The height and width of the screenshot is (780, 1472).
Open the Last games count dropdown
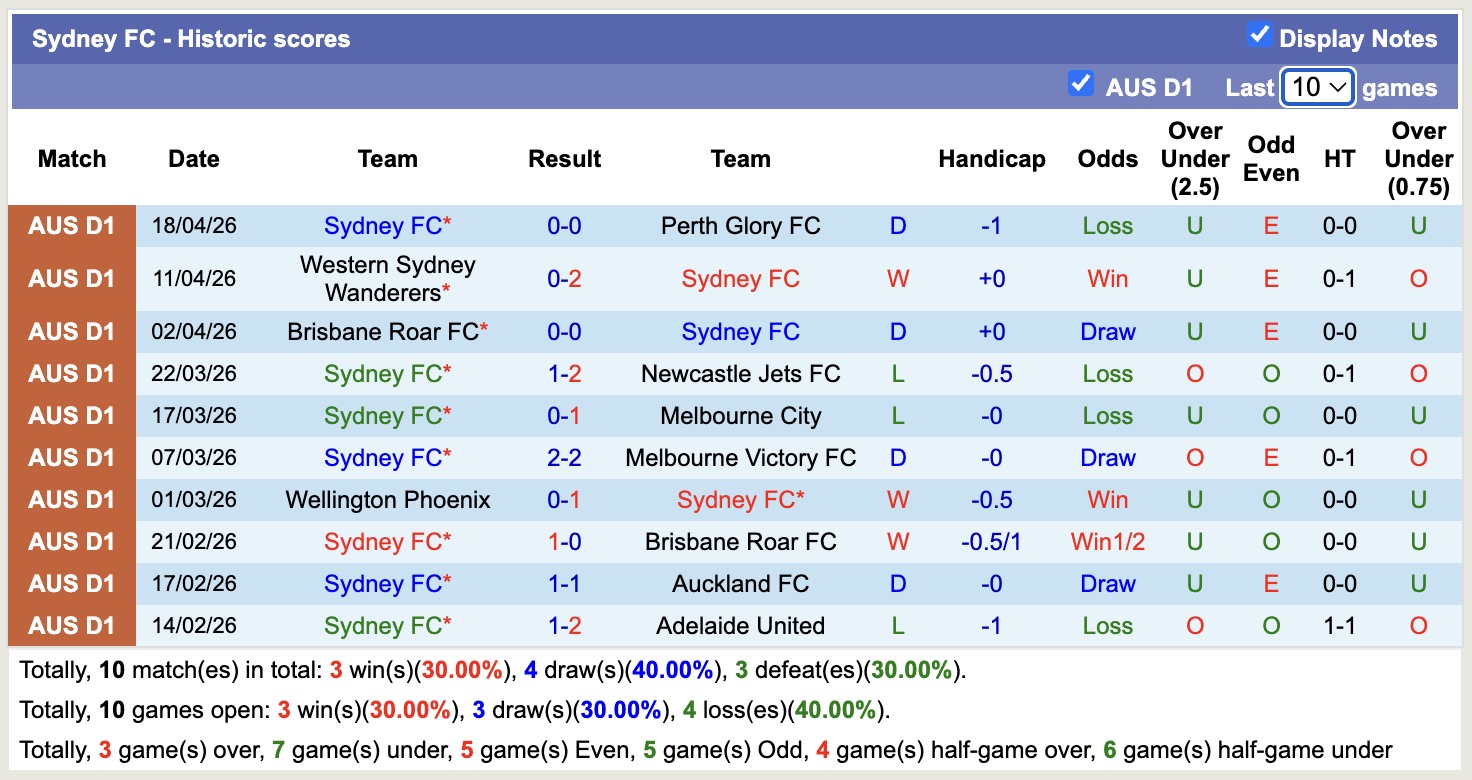pyautogui.click(x=1318, y=87)
